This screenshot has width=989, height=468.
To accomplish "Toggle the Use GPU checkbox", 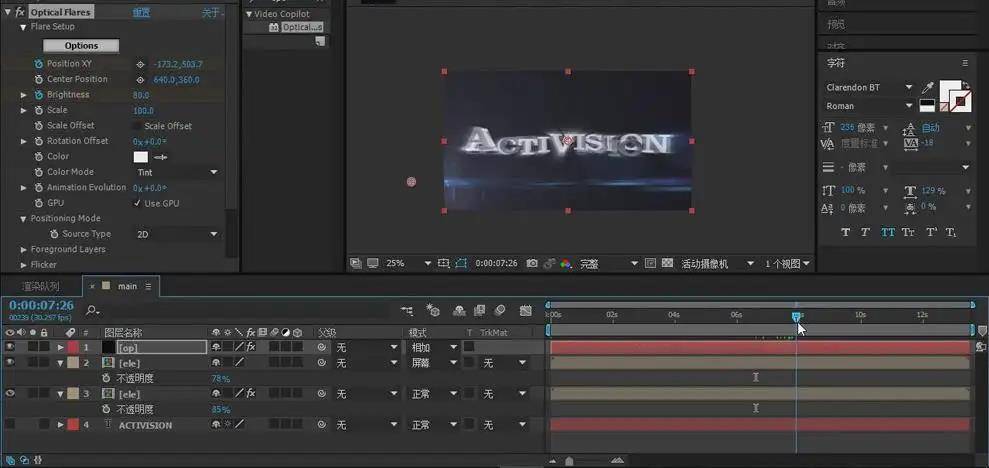I will [137, 203].
